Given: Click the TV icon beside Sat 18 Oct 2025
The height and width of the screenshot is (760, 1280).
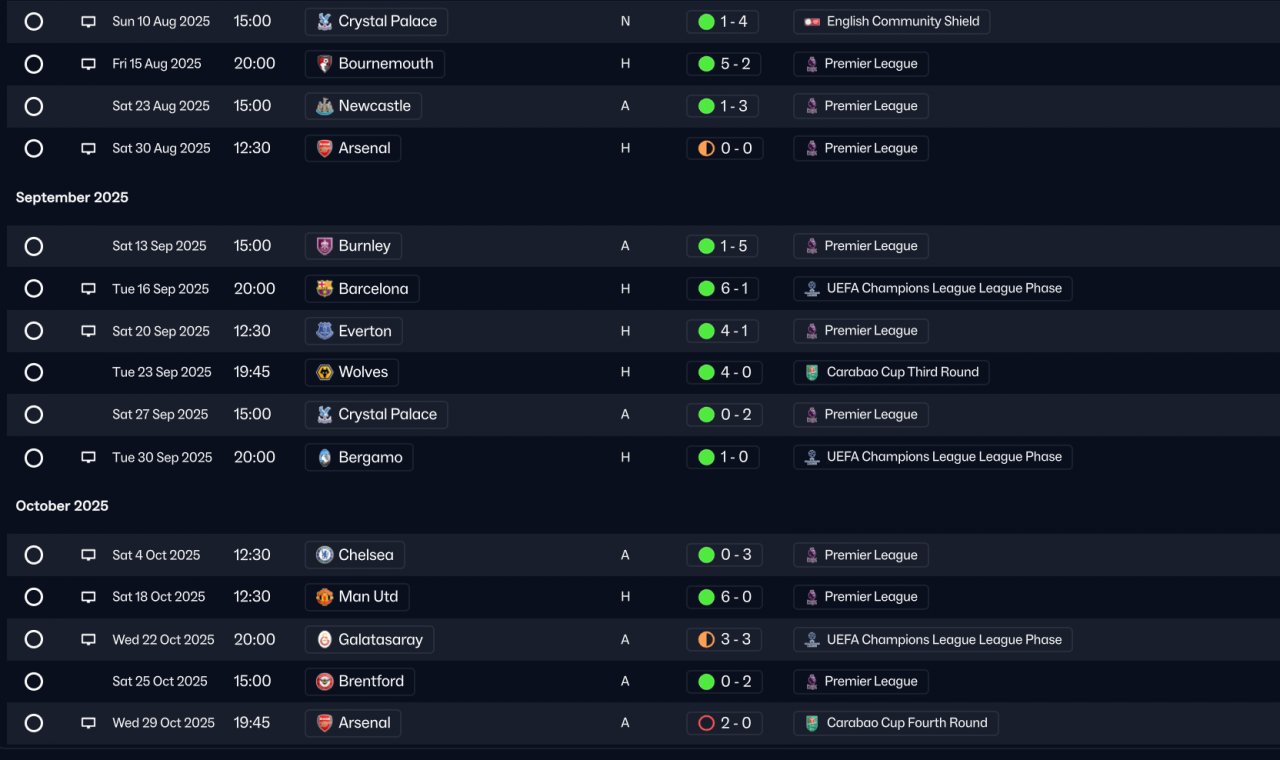Looking at the screenshot, I should (x=88, y=597).
